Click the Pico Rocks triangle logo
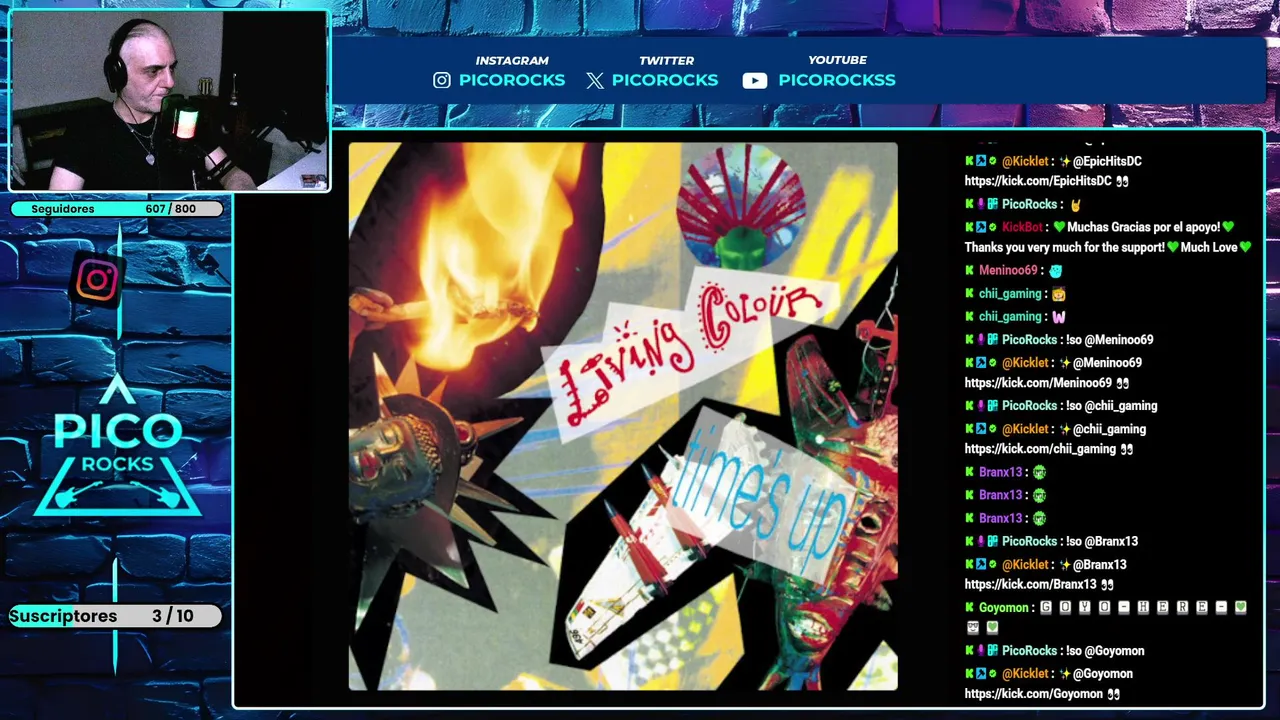The width and height of the screenshot is (1280, 720). (x=118, y=447)
